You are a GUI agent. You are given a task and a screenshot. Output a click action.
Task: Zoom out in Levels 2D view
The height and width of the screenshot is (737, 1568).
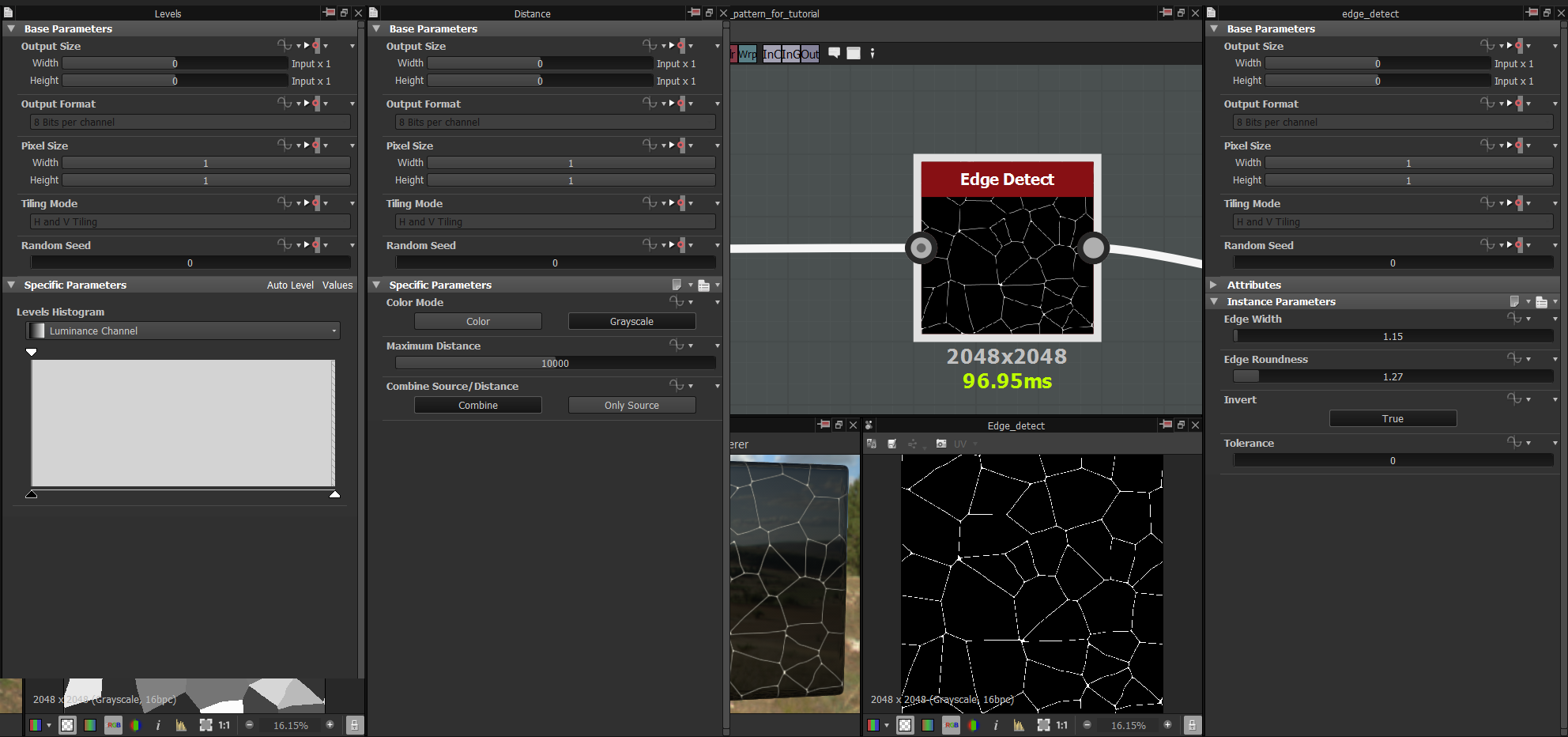click(250, 725)
